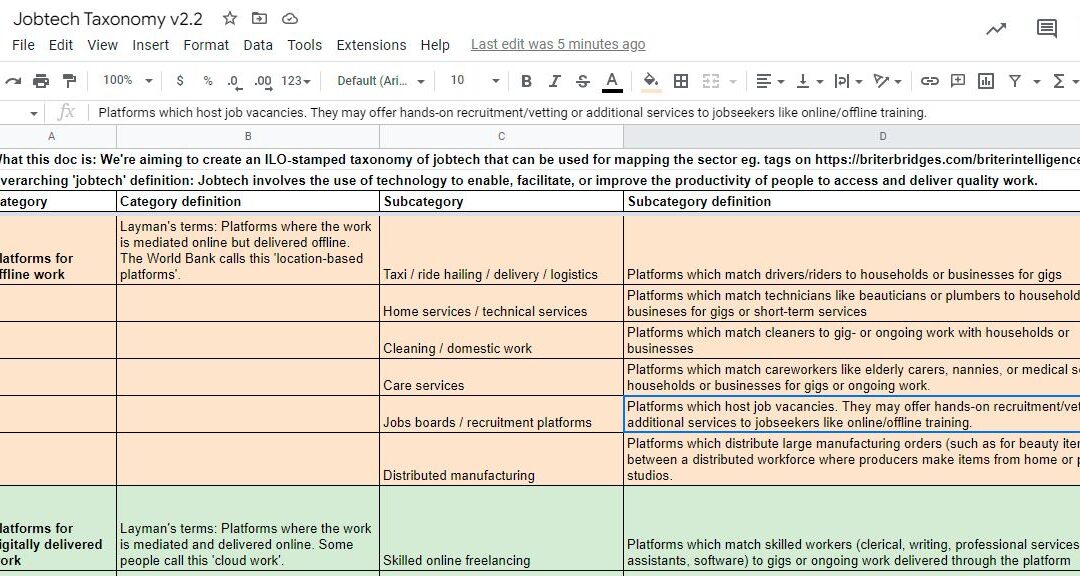Toggle italic formatting

pyautogui.click(x=554, y=80)
